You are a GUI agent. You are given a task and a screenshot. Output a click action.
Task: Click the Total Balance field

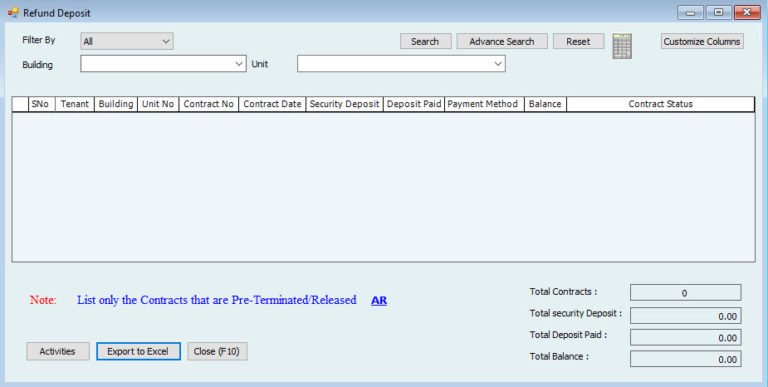click(x=685, y=359)
